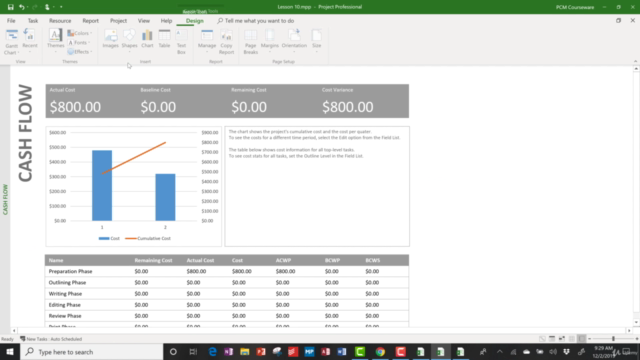Viewport: 640px width, 360px height.
Task: Click Copy Report
Action: (226, 42)
